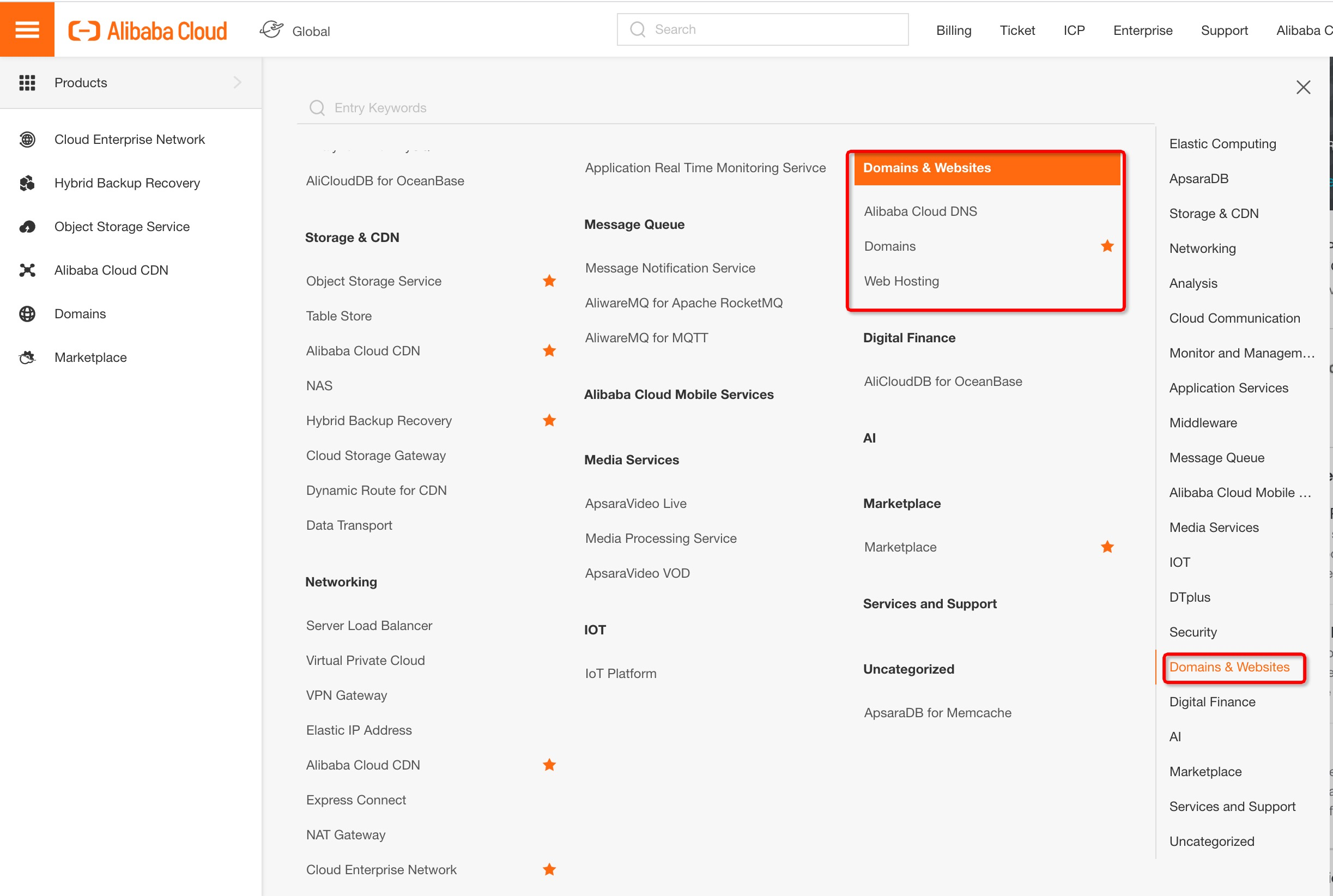
Task: Open the Web Hosting product link
Action: [901, 281]
